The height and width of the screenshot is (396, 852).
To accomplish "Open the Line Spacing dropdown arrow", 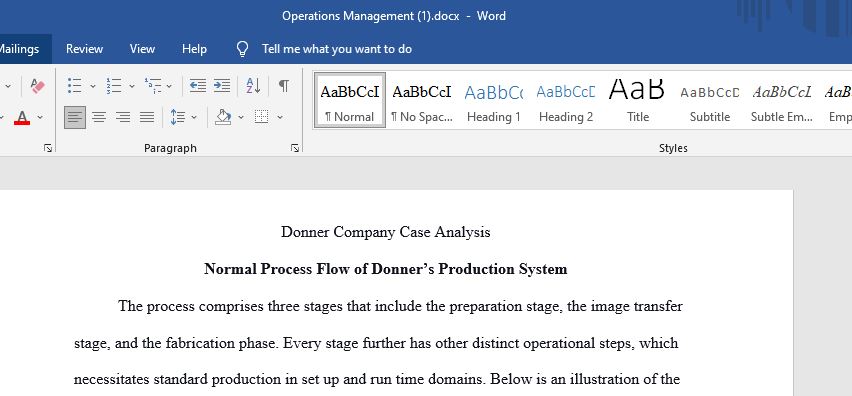I will pos(194,117).
